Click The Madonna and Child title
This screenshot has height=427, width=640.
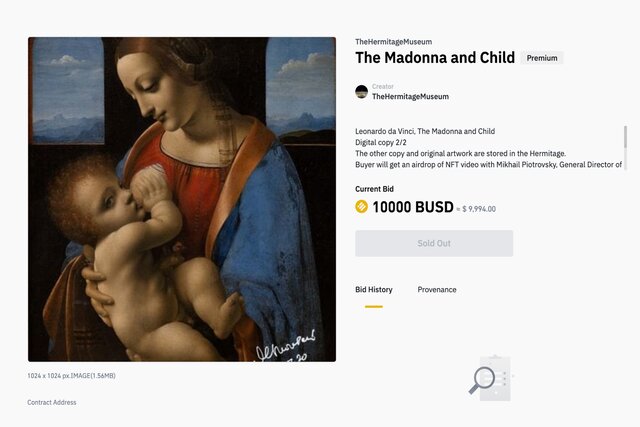[x=435, y=58]
